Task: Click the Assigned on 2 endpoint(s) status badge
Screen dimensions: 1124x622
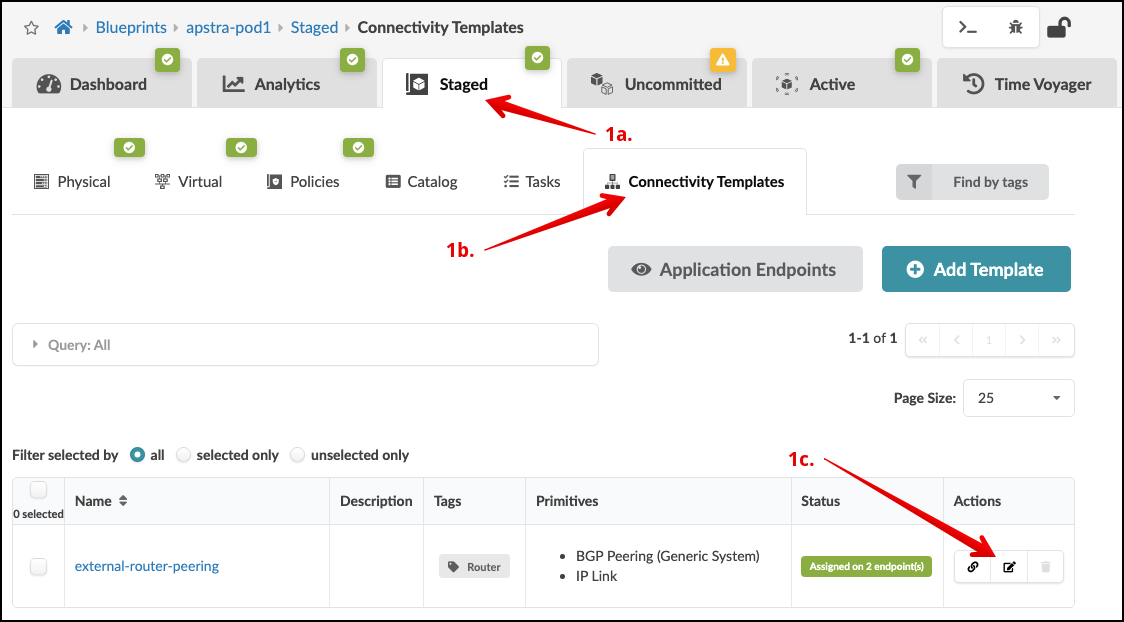Action: tap(867, 567)
